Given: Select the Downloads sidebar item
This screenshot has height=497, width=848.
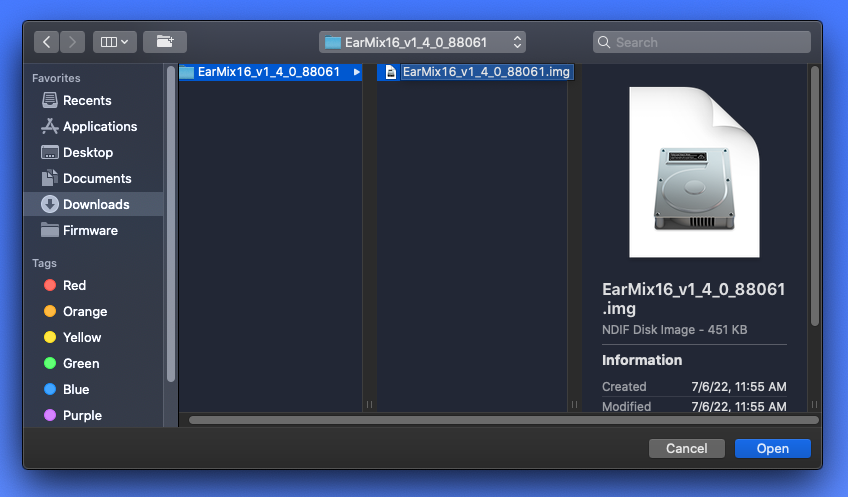Looking at the screenshot, I should pyautogui.click(x=94, y=204).
